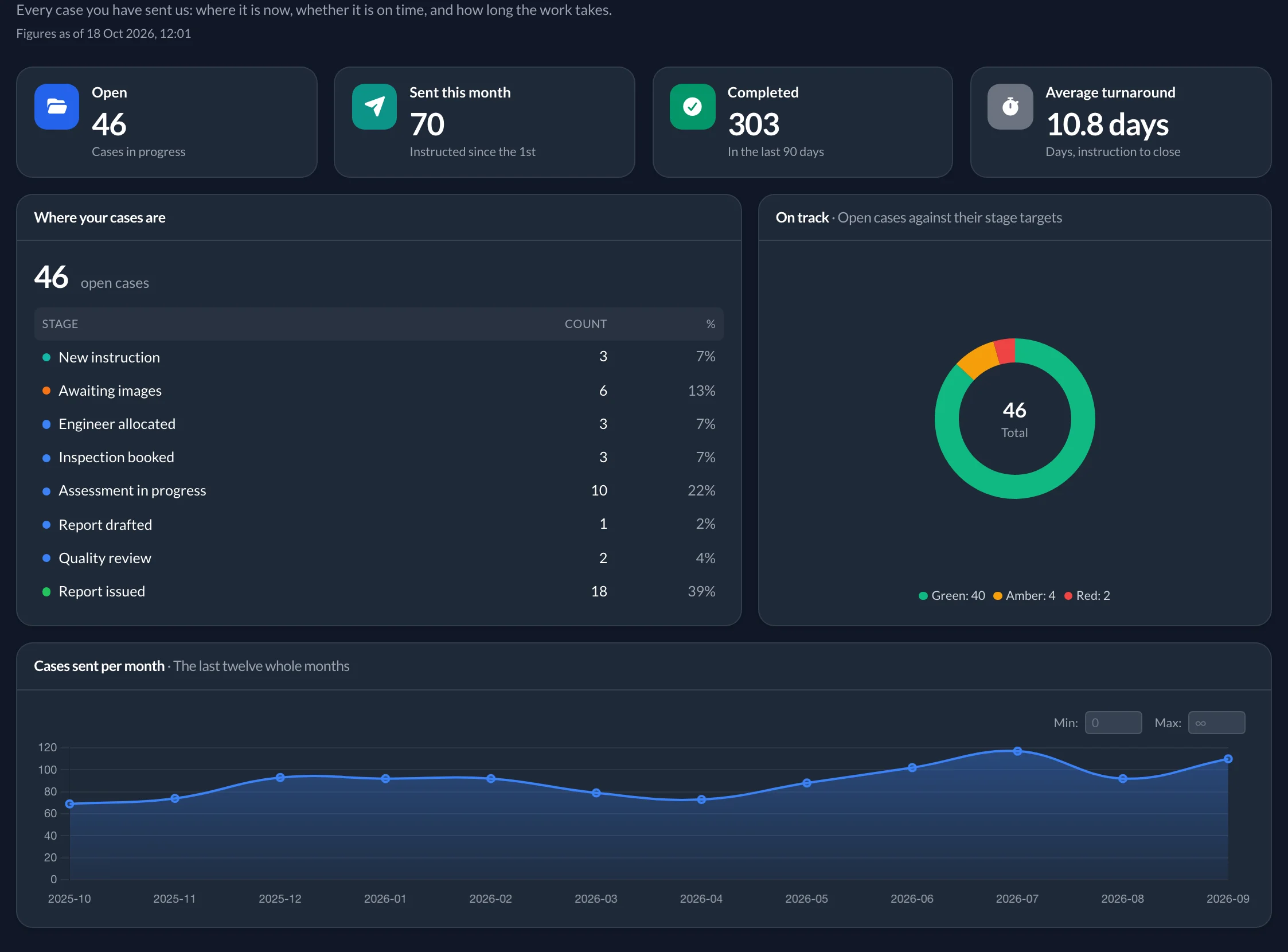Select the Assessment in progress stage row
The width and height of the screenshot is (1288, 952).
(378, 491)
